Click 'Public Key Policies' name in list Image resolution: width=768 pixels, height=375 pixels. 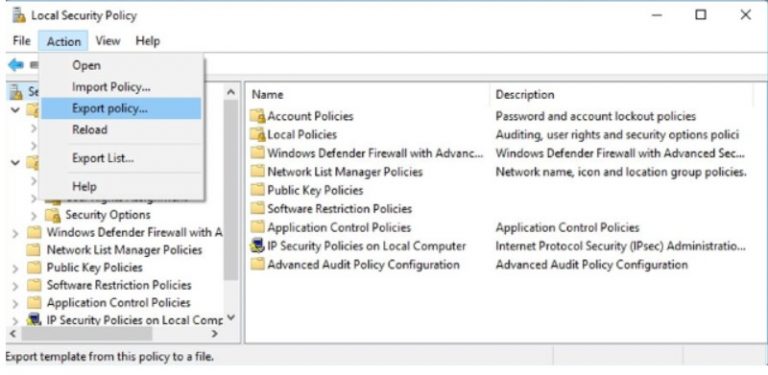click(315, 190)
